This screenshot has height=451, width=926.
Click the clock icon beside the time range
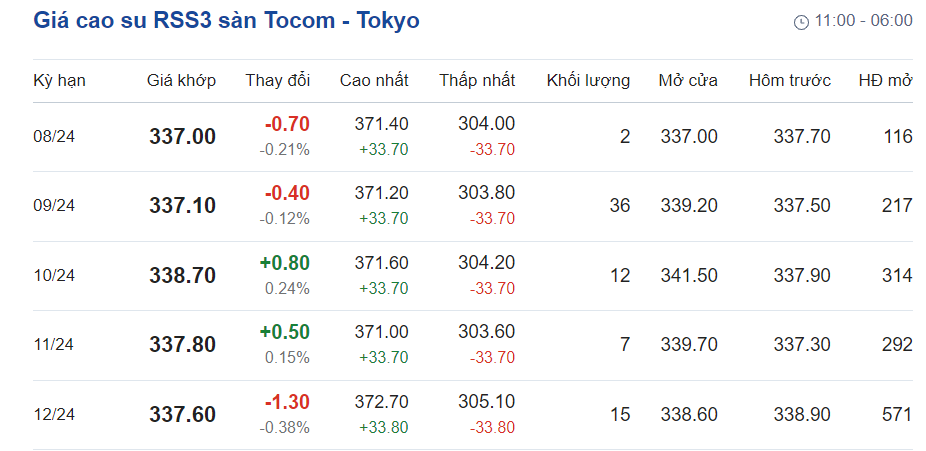pyautogui.click(x=801, y=21)
